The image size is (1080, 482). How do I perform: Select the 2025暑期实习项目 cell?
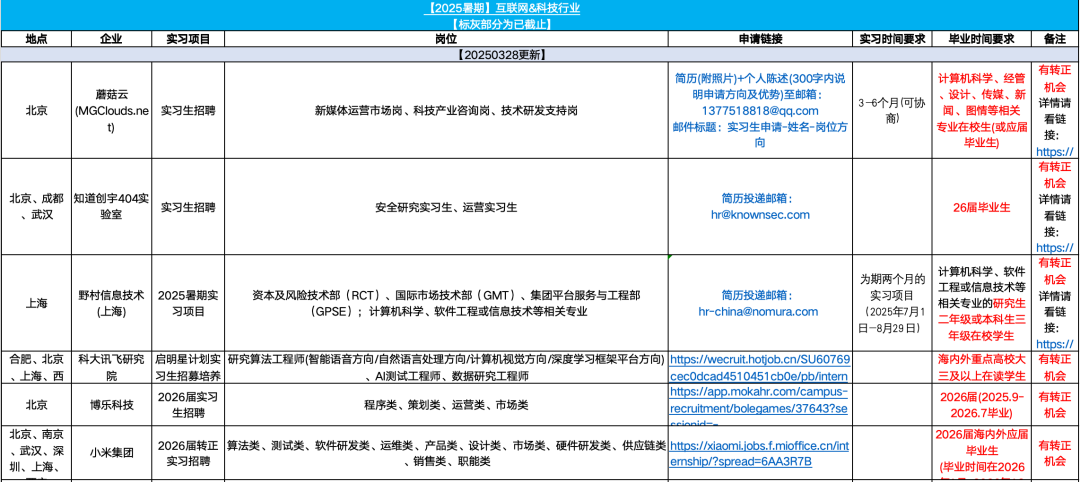pos(188,303)
